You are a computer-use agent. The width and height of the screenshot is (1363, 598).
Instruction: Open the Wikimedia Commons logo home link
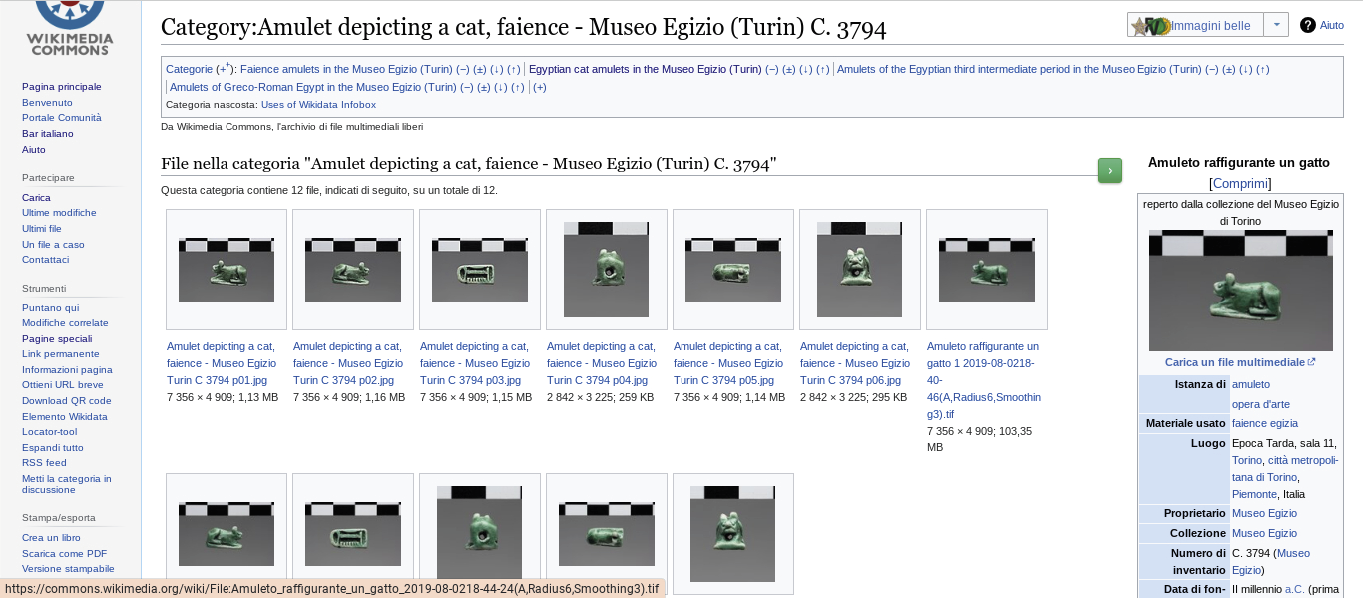coord(69,28)
